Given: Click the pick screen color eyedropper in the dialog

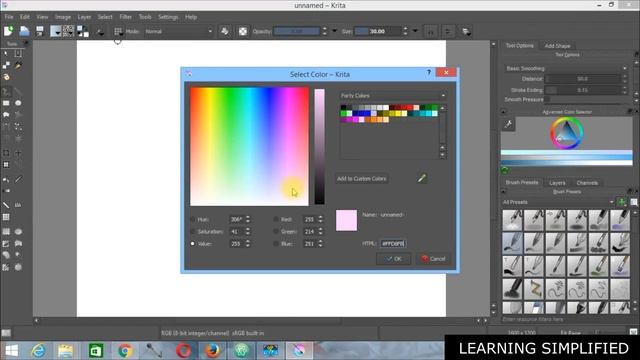Looking at the screenshot, I should pos(422,178).
